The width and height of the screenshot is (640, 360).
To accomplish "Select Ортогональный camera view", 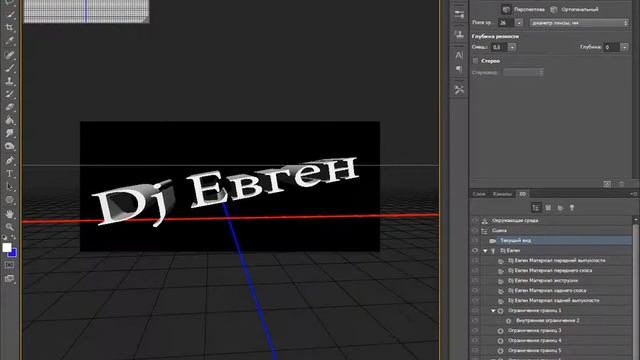I will [574, 9].
